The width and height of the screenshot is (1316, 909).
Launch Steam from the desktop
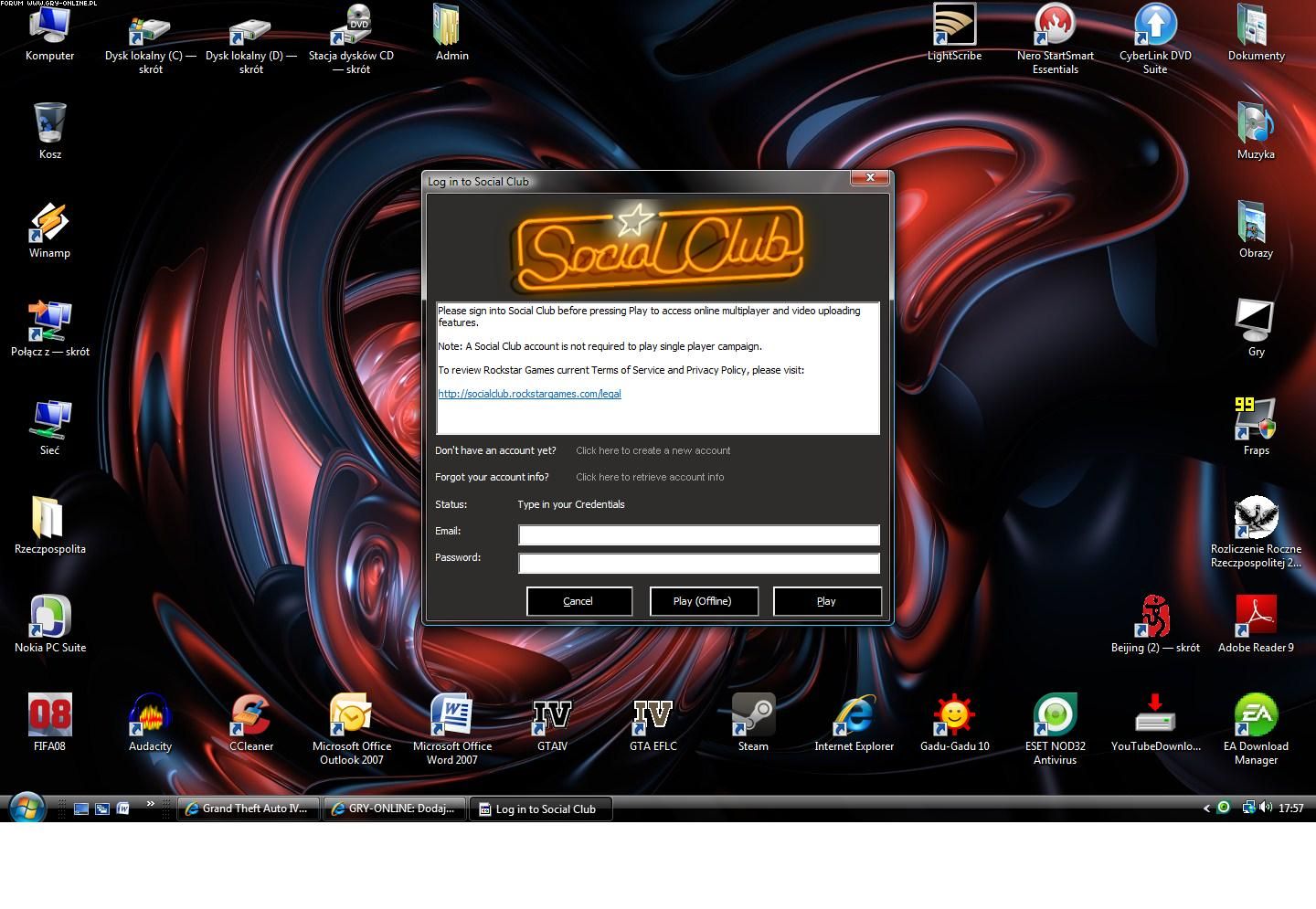click(x=753, y=723)
